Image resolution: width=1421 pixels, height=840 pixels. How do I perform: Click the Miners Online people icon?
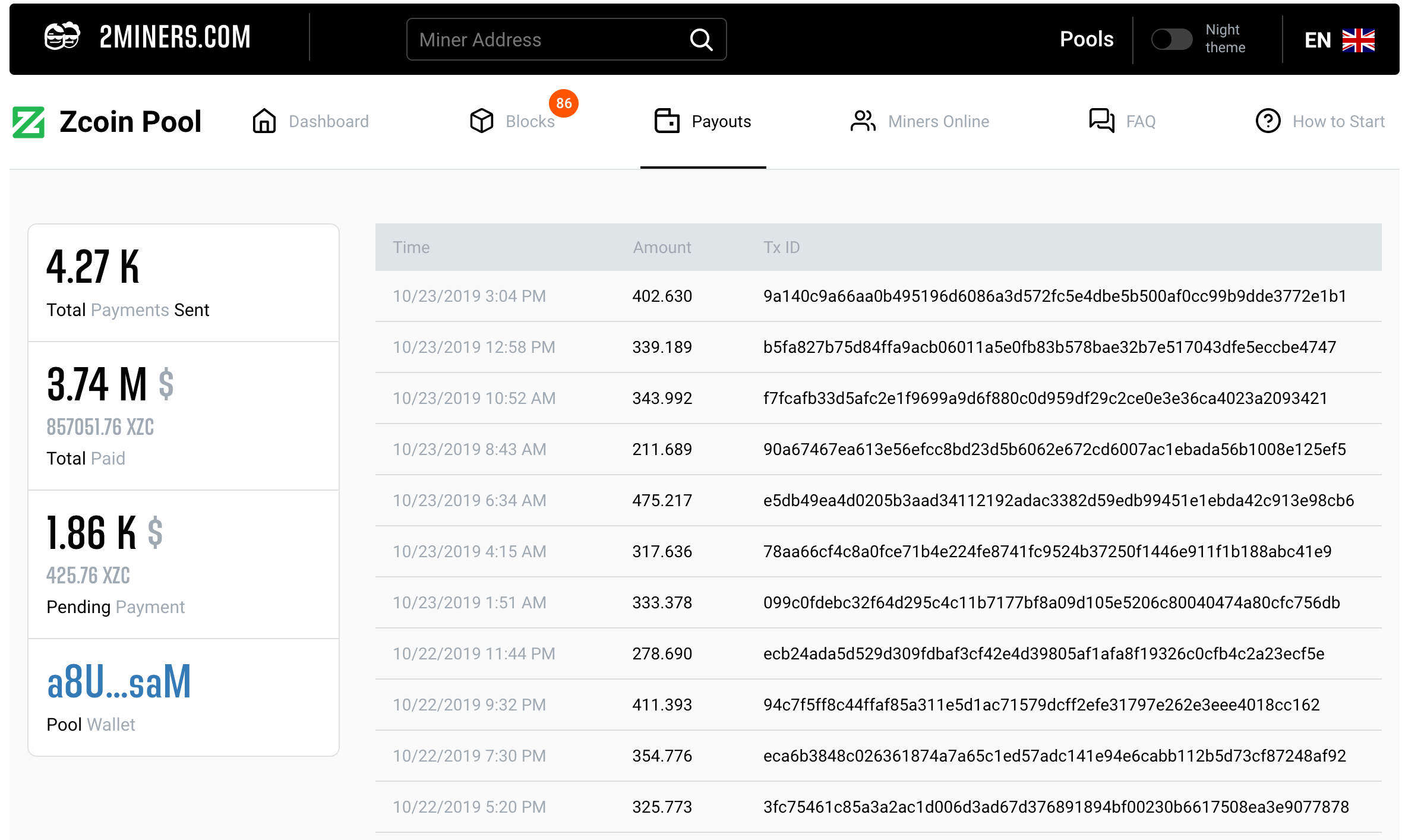(x=863, y=121)
